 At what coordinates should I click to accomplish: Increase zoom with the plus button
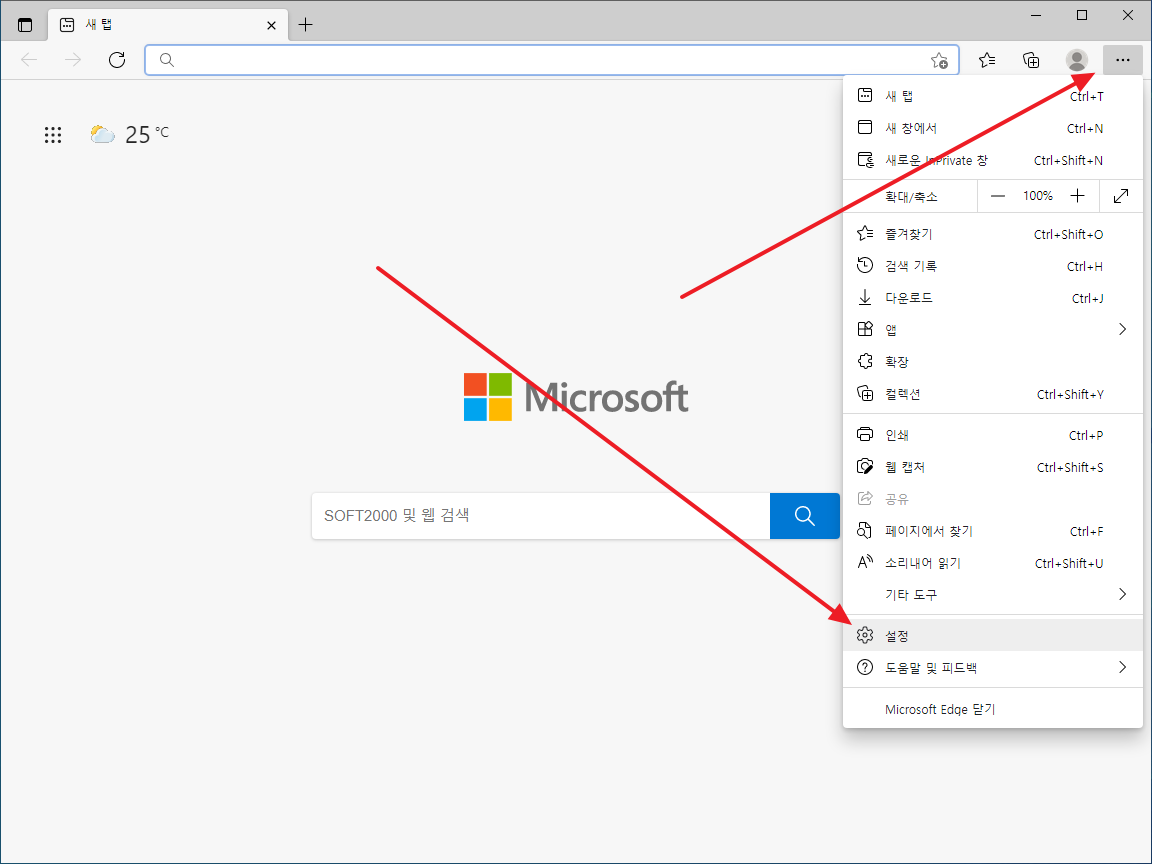tap(1077, 196)
